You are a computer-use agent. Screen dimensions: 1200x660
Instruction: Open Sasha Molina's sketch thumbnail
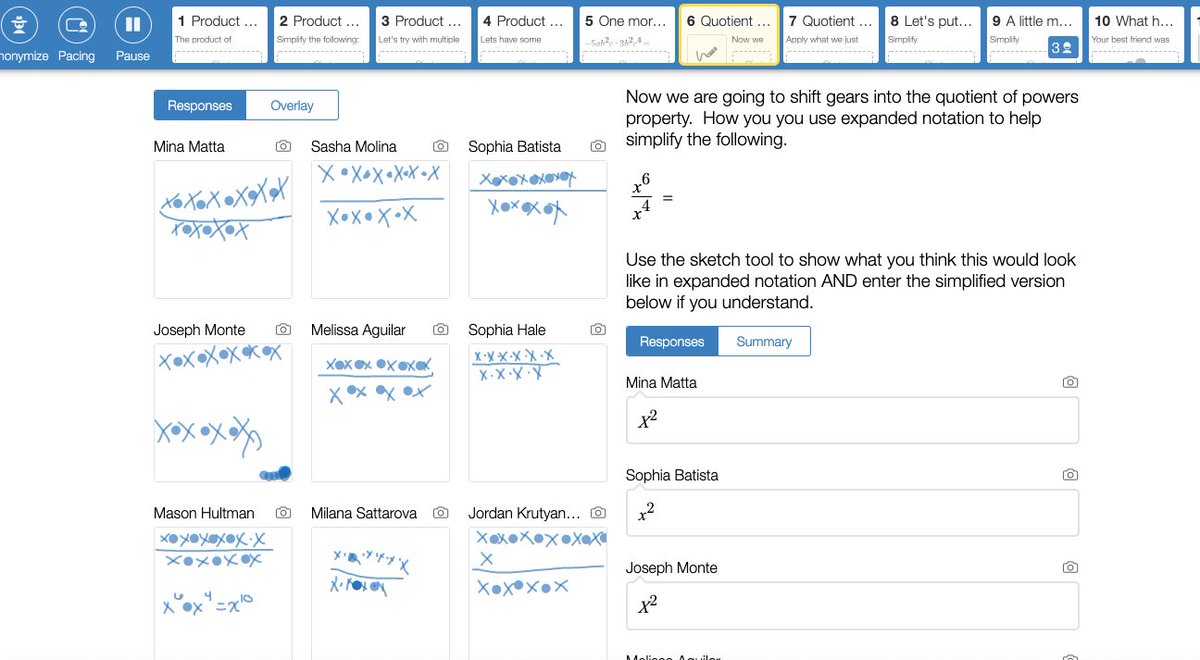(x=380, y=229)
